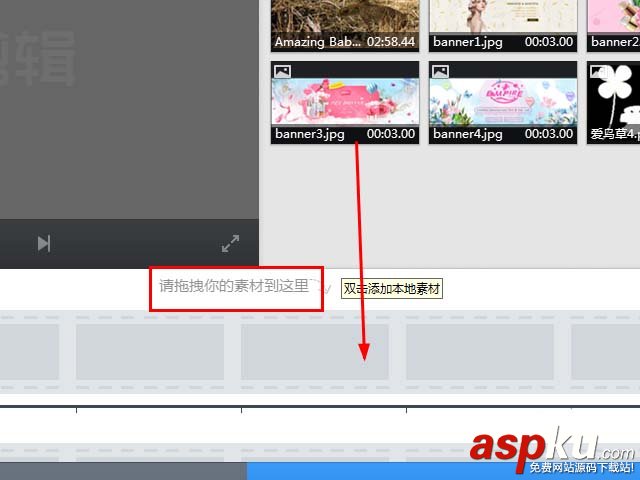
Task: Click the image-type icon on banner4.jpg
Action: tap(440, 71)
